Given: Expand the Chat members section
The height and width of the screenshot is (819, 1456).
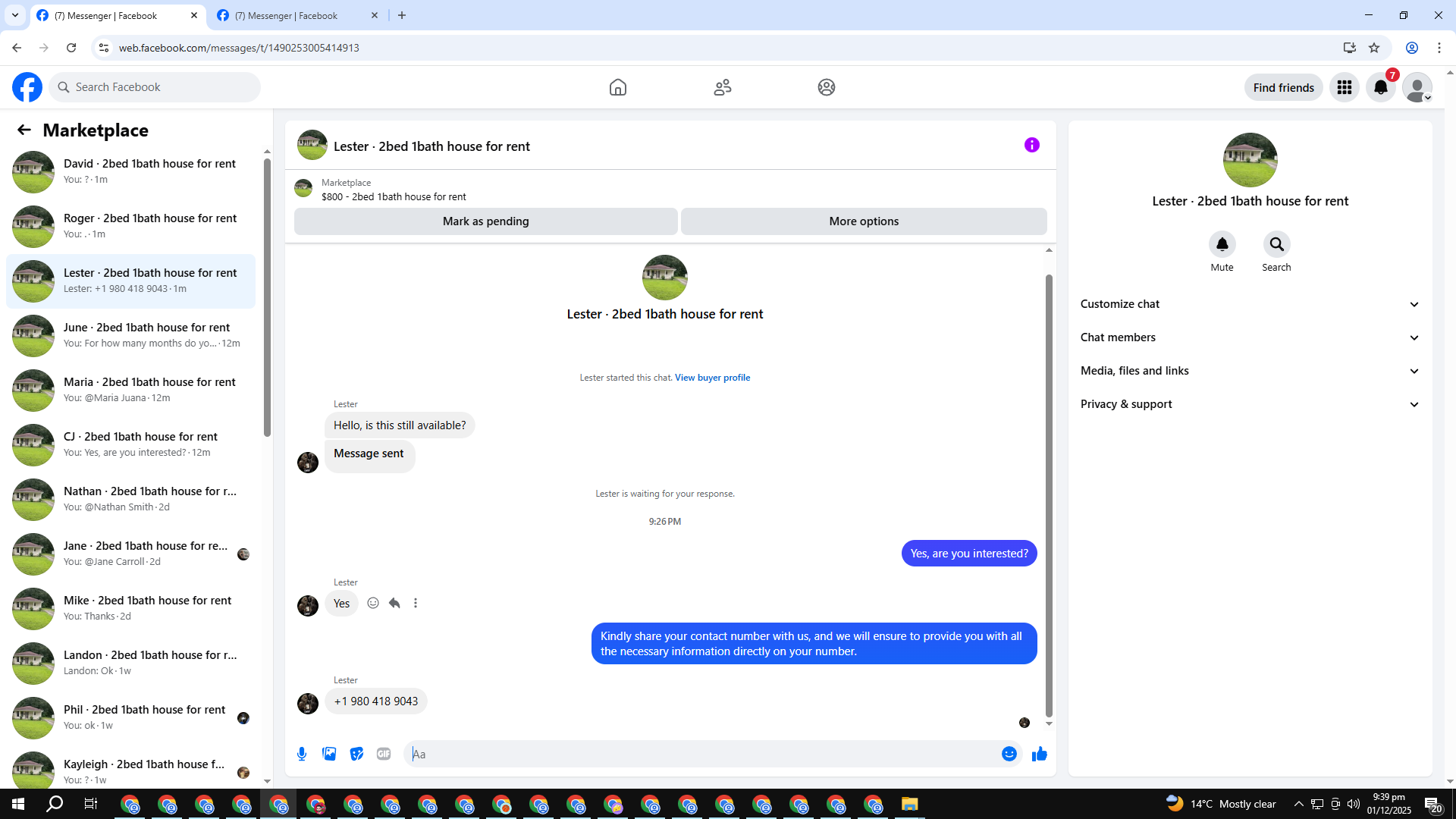Looking at the screenshot, I should click(x=1250, y=337).
